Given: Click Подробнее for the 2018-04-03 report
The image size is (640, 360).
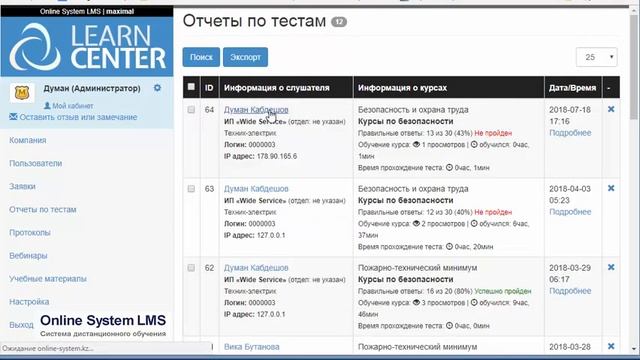Looking at the screenshot, I should [x=570, y=212].
